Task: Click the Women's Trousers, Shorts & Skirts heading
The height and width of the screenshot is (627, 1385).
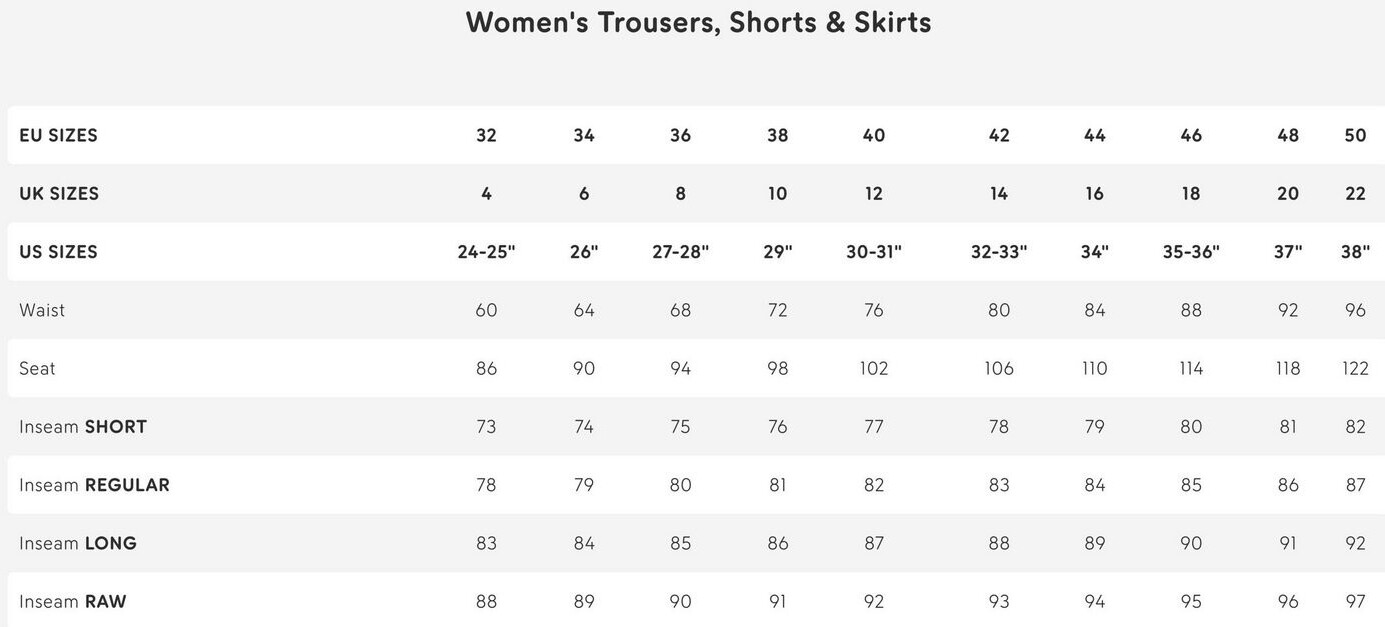Action: pos(698,22)
